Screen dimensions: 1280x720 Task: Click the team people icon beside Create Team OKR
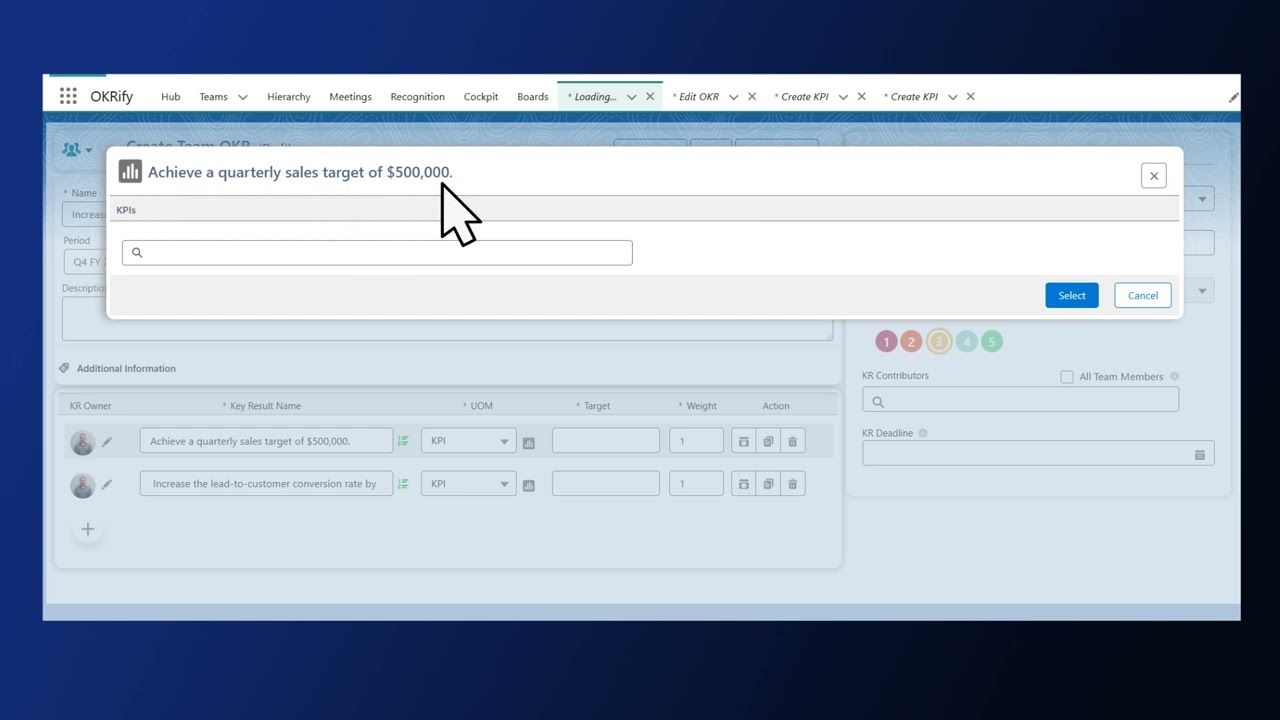coord(71,149)
